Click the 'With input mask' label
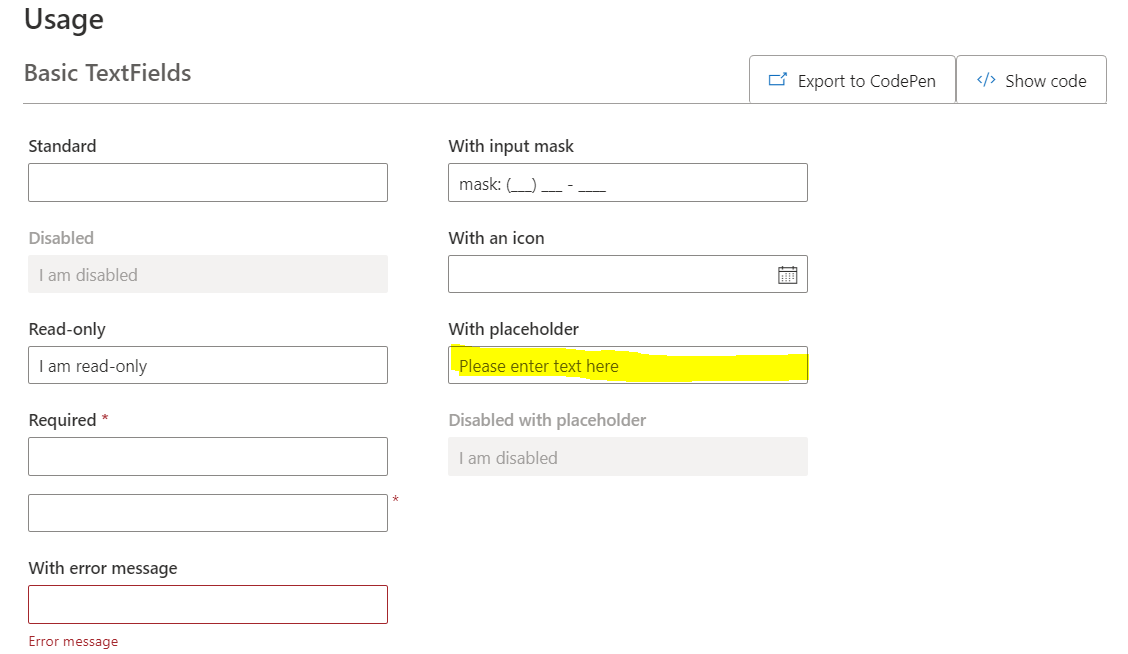 [511, 146]
